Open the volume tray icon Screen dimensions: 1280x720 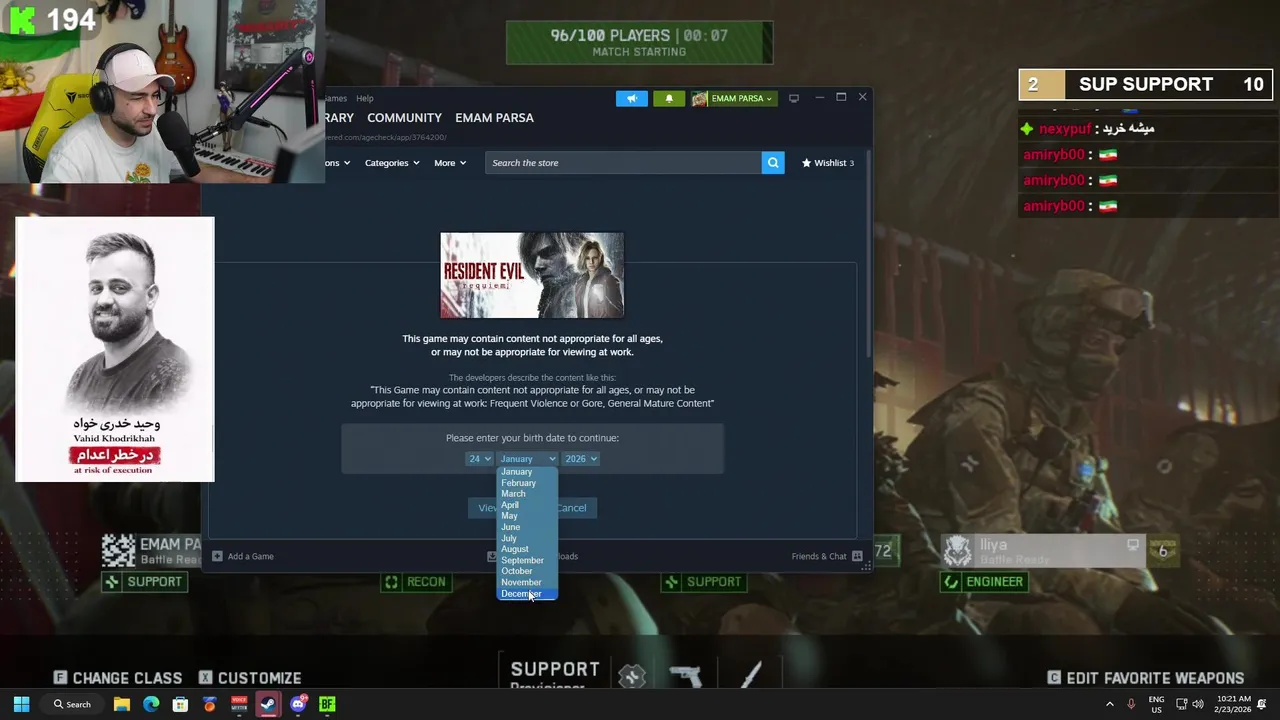1198,704
